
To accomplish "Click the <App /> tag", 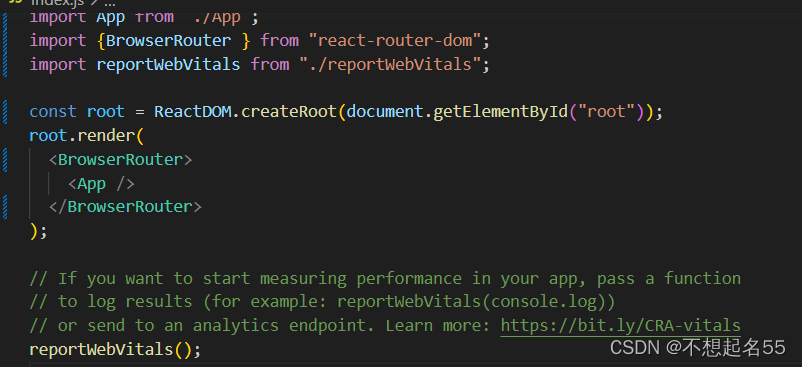I will [101, 184].
